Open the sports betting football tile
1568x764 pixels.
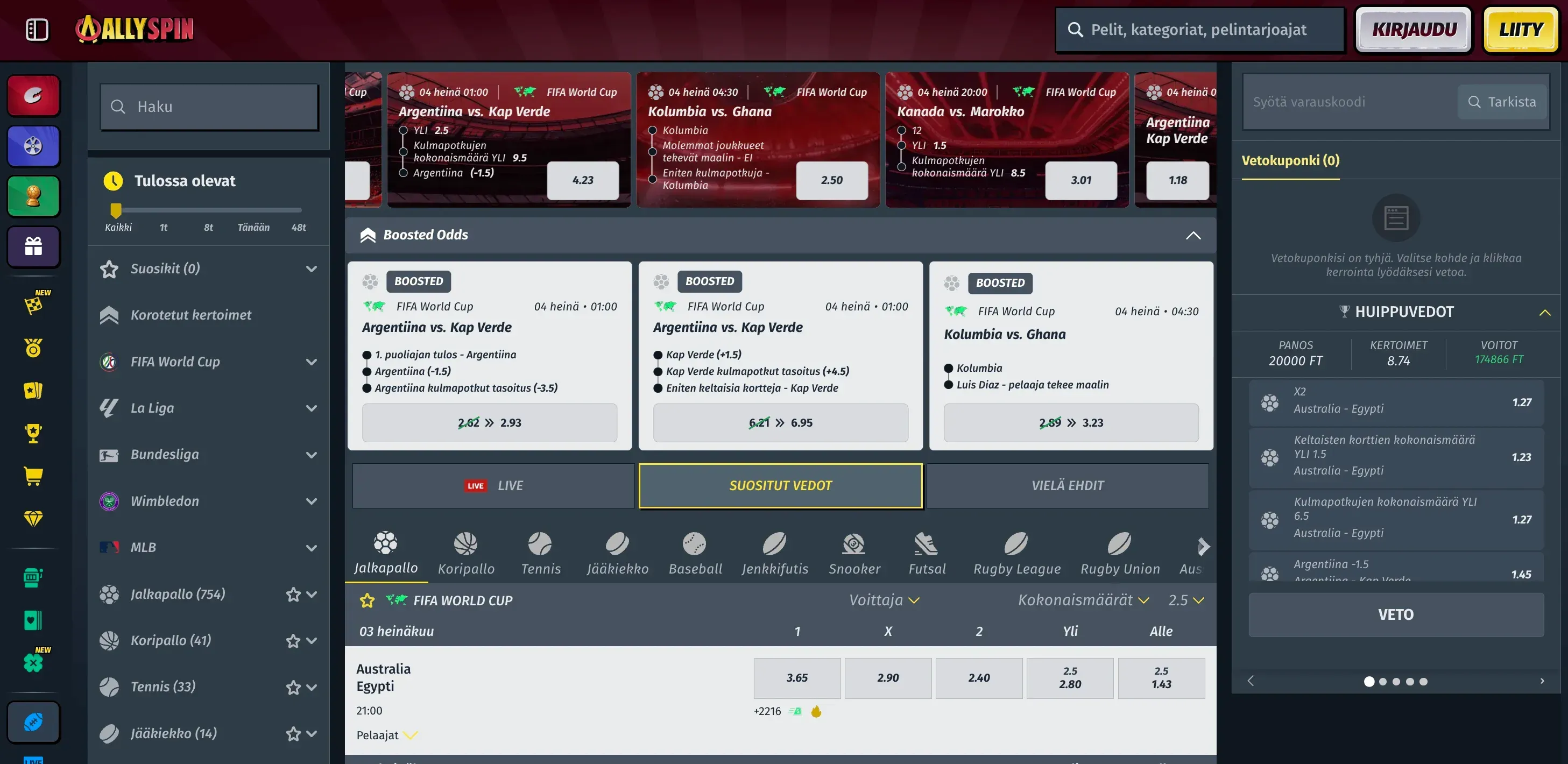[x=33, y=723]
